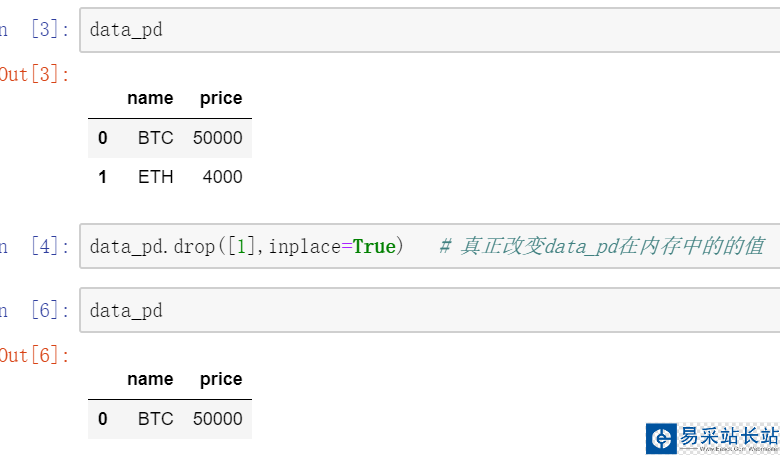Select the price header in Out[6] table
The width and height of the screenshot is (780, 455).
pyautogui.click(x=221, y=379)
